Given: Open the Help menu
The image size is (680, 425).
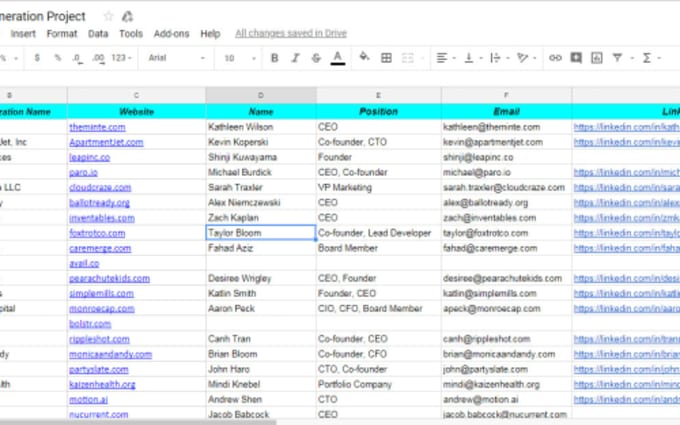Looking at the screenshot, I should tap(210, 34).
